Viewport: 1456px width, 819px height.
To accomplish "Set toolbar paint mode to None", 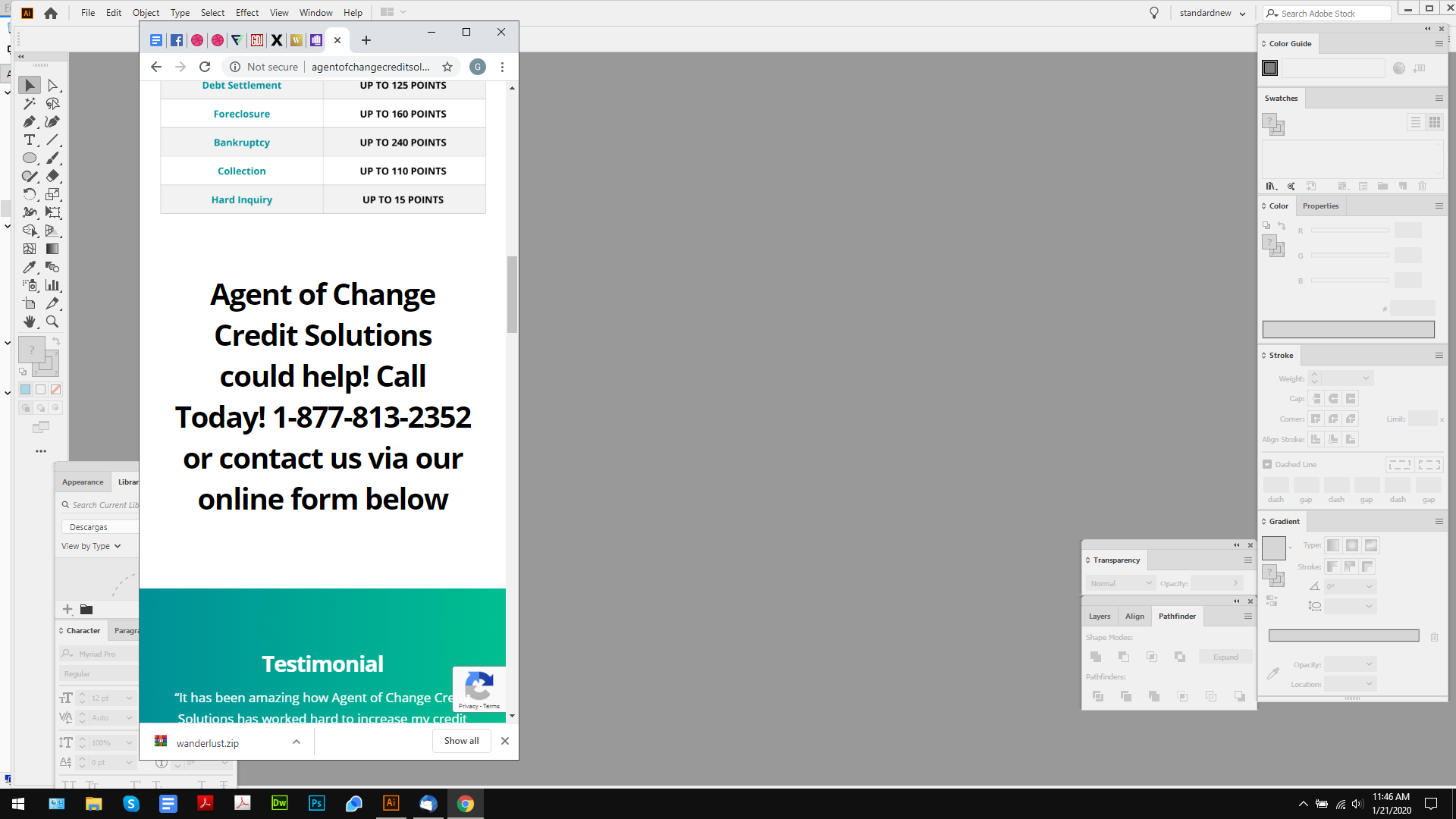I will tap(56, 390).
